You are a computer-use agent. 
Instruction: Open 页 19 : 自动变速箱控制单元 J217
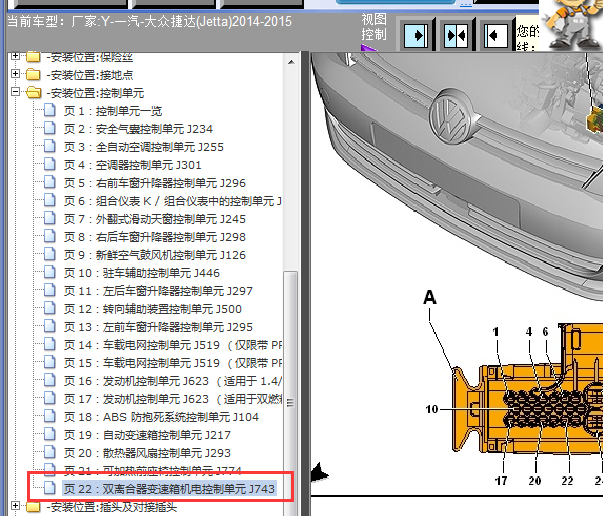tap(147, 435)
